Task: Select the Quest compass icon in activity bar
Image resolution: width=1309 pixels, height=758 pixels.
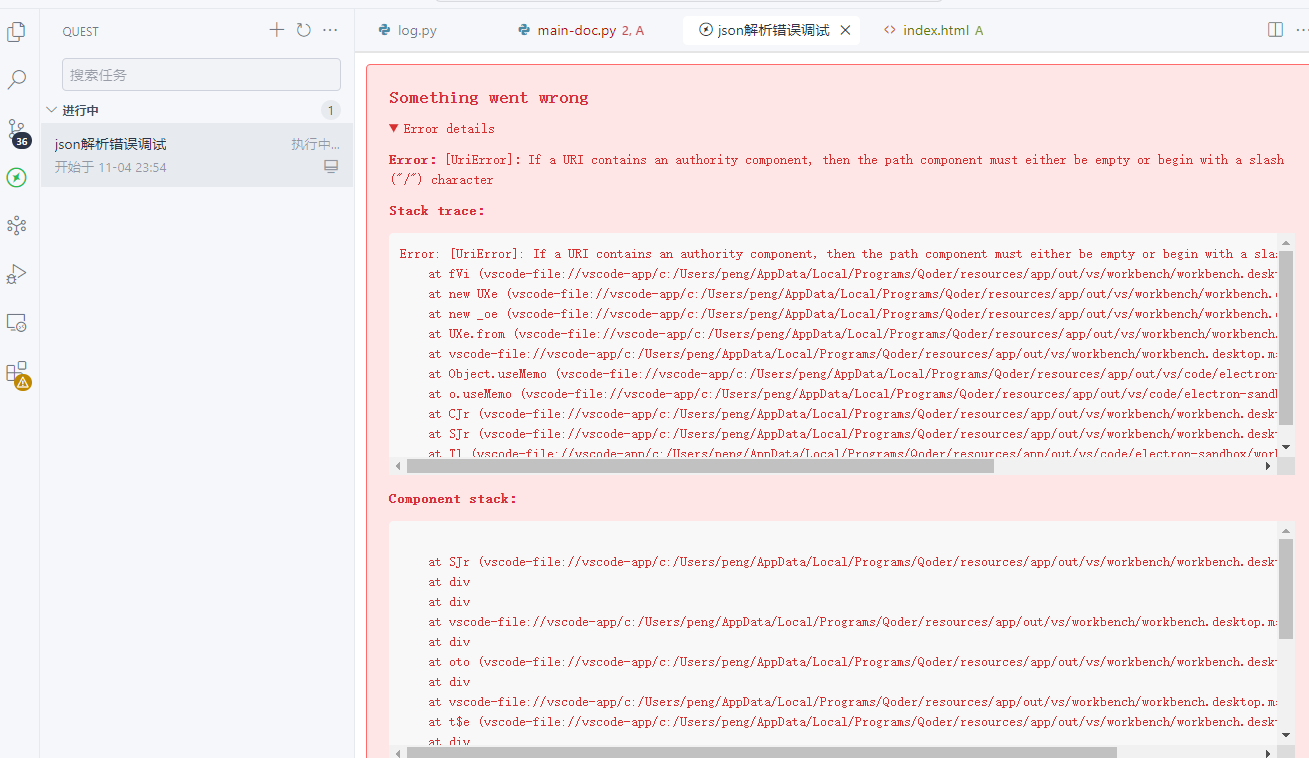Action: (x=16, y=177)
